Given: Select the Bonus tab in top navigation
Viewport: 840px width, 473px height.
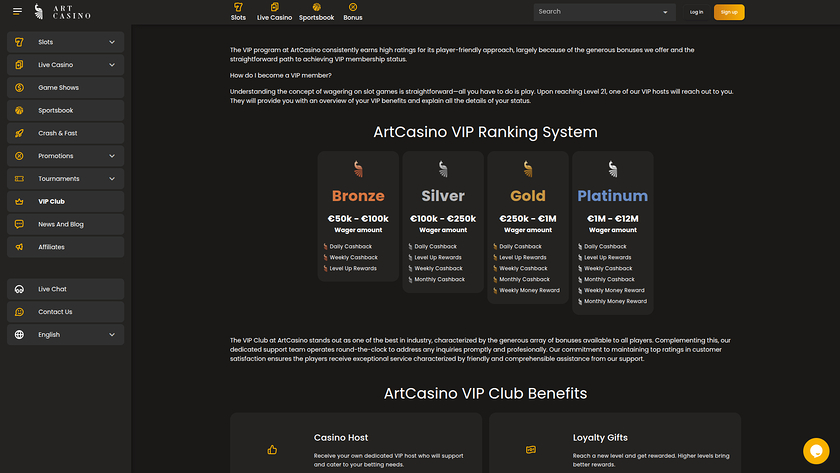Looking at the screenshot, I should point(353,12).
